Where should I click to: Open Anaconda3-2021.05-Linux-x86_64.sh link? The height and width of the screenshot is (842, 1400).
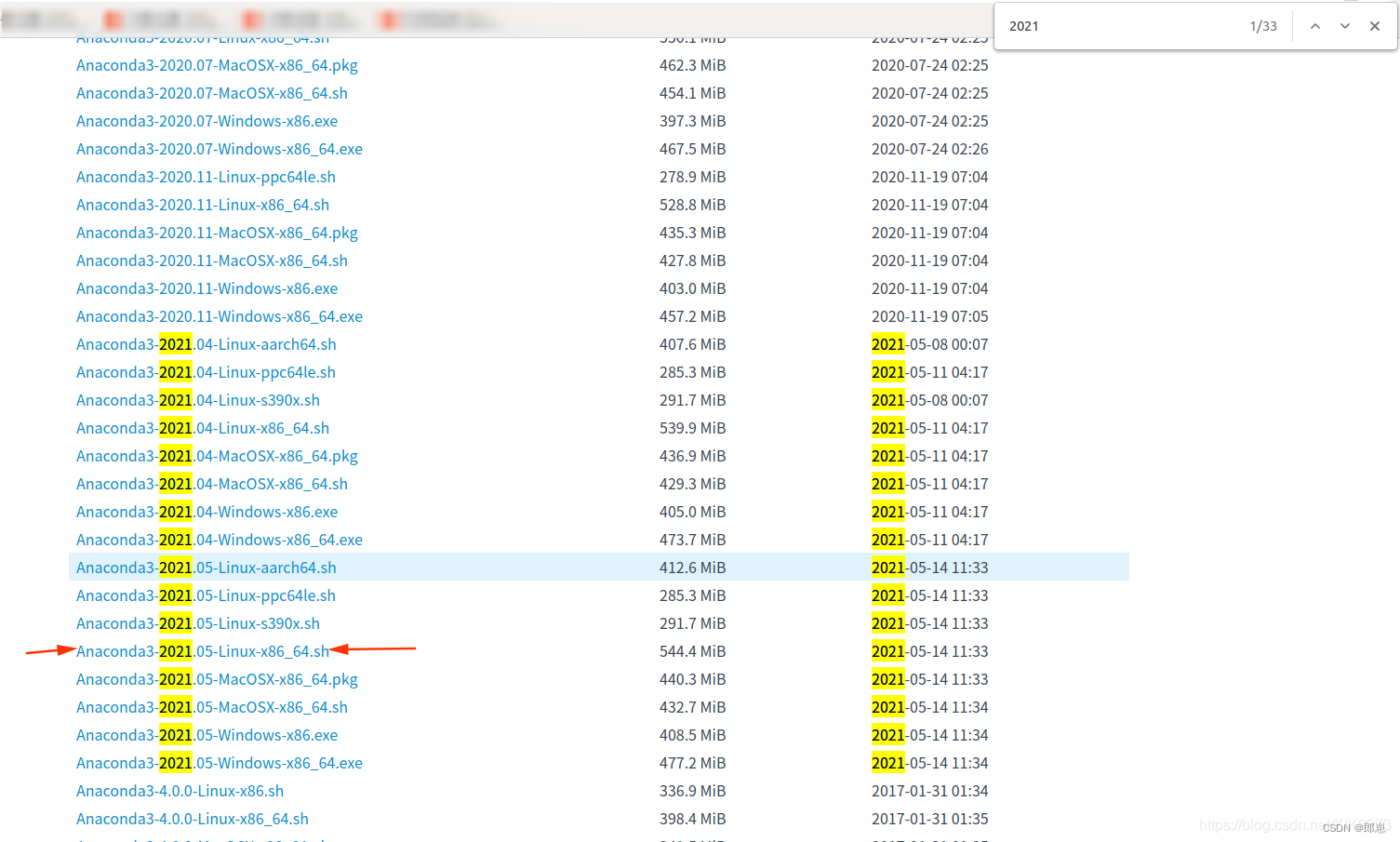point(203,651)
